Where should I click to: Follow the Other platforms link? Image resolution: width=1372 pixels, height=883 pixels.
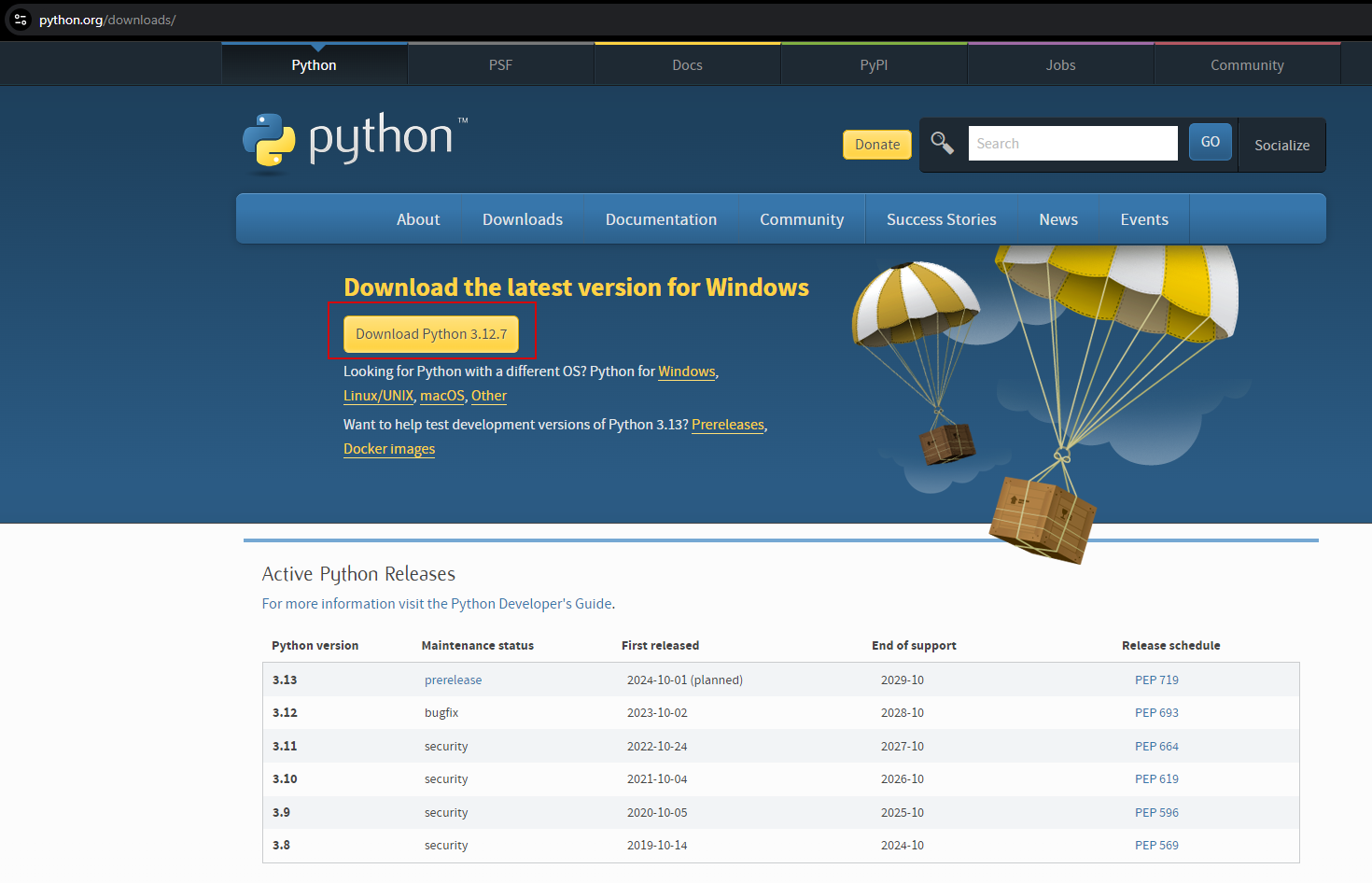489,396
